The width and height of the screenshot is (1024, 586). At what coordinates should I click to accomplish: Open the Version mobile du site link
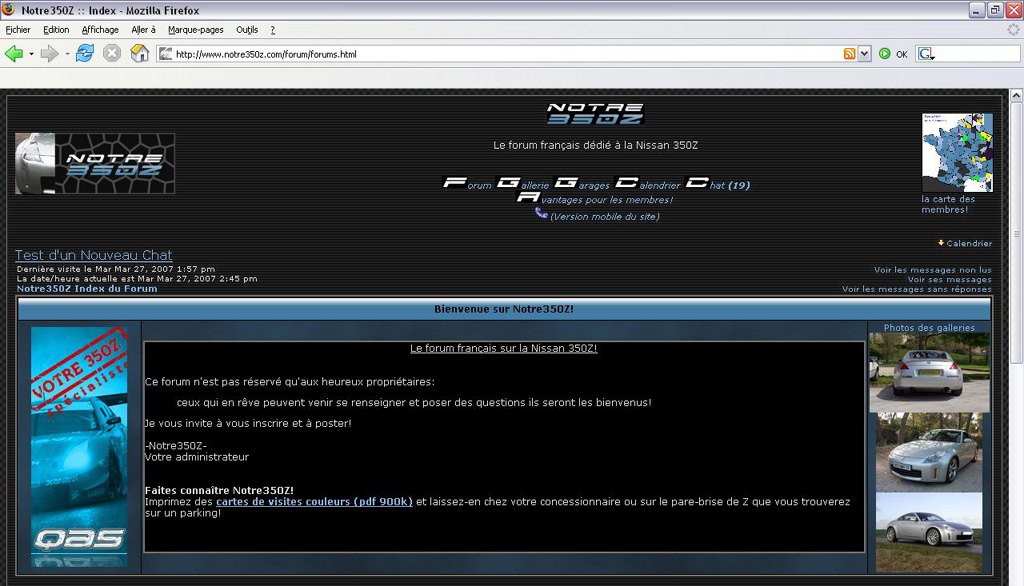[605, 217]
